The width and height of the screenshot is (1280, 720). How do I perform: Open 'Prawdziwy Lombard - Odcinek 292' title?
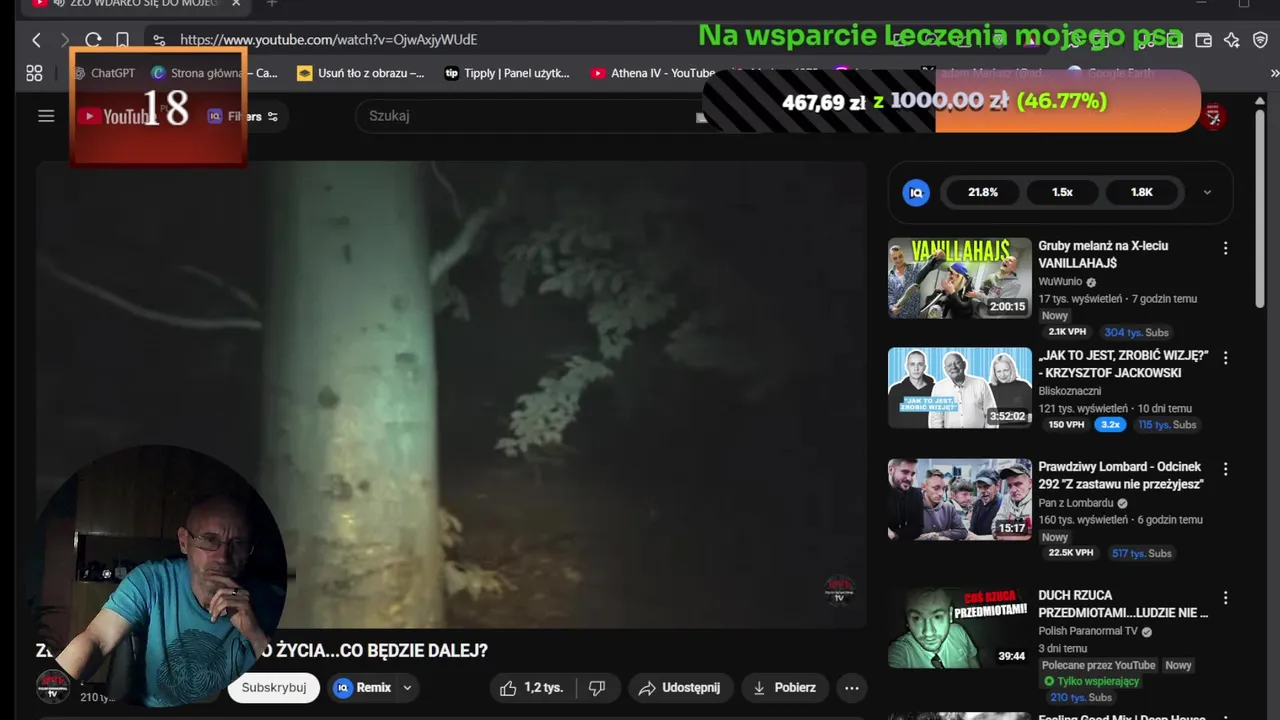[1121, 475]
